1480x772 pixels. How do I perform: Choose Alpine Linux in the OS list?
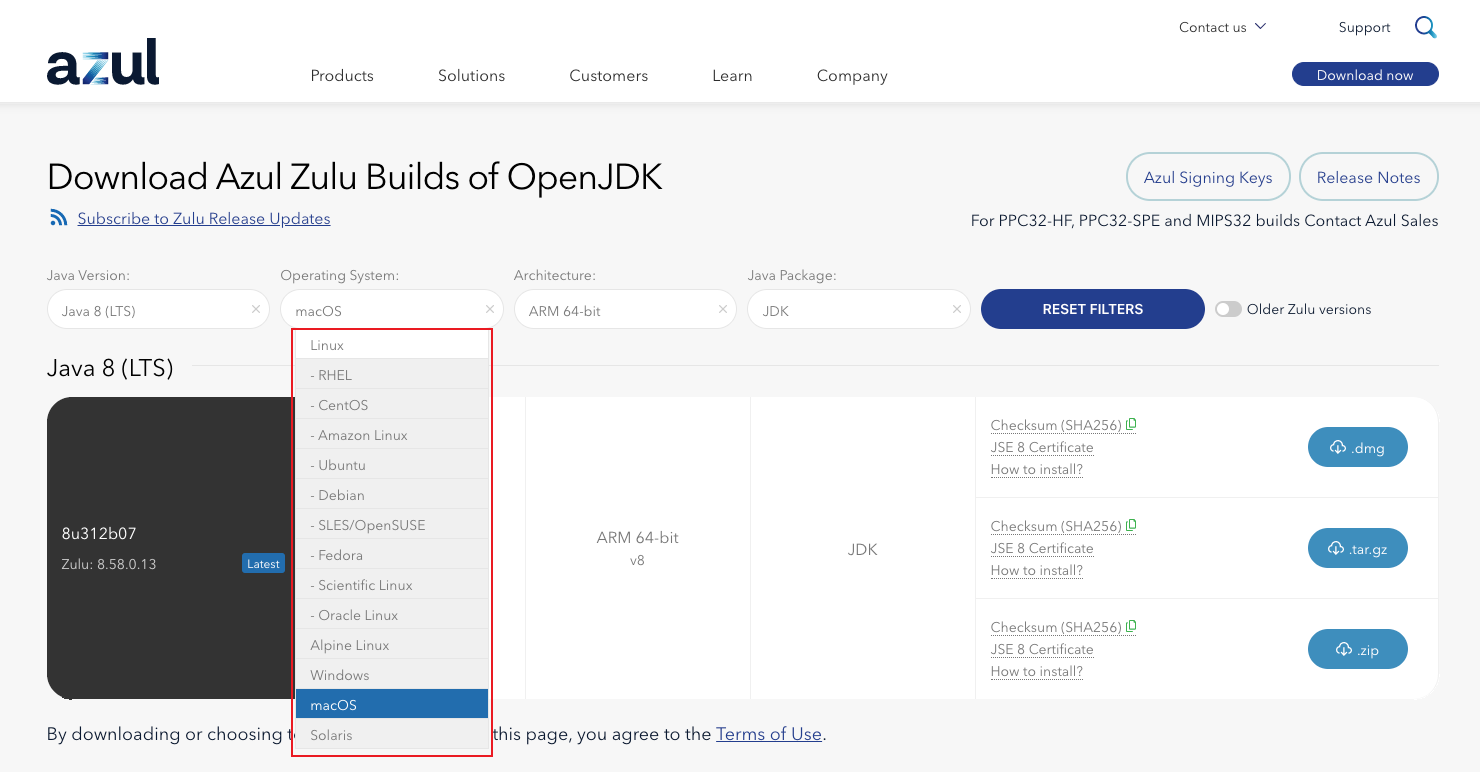pyautogui.click(x=392, y=645)
